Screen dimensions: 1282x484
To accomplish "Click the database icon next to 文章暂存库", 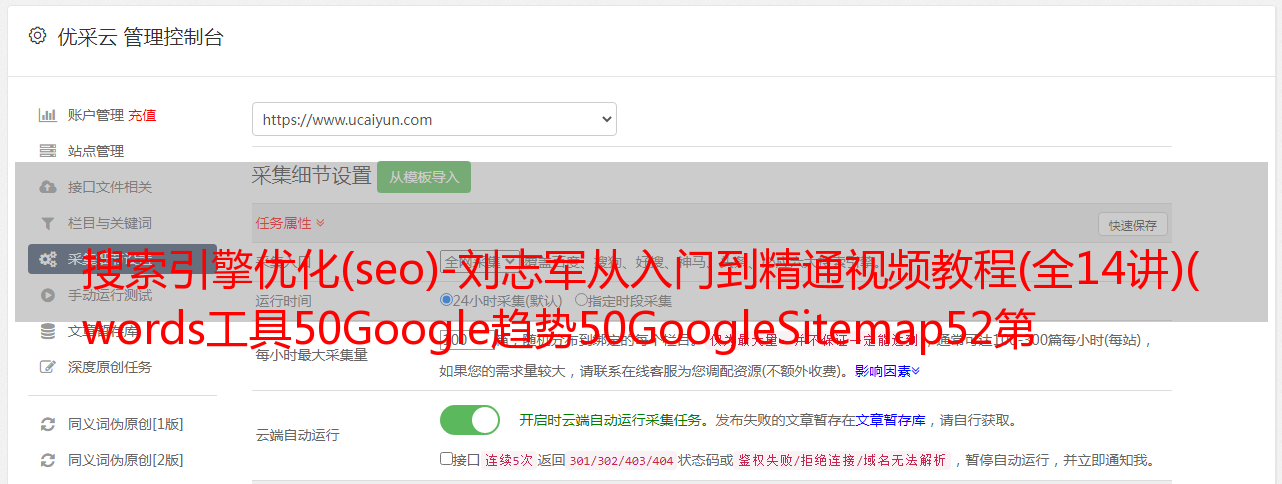I will pyautogui.click(x=47, y=331).
